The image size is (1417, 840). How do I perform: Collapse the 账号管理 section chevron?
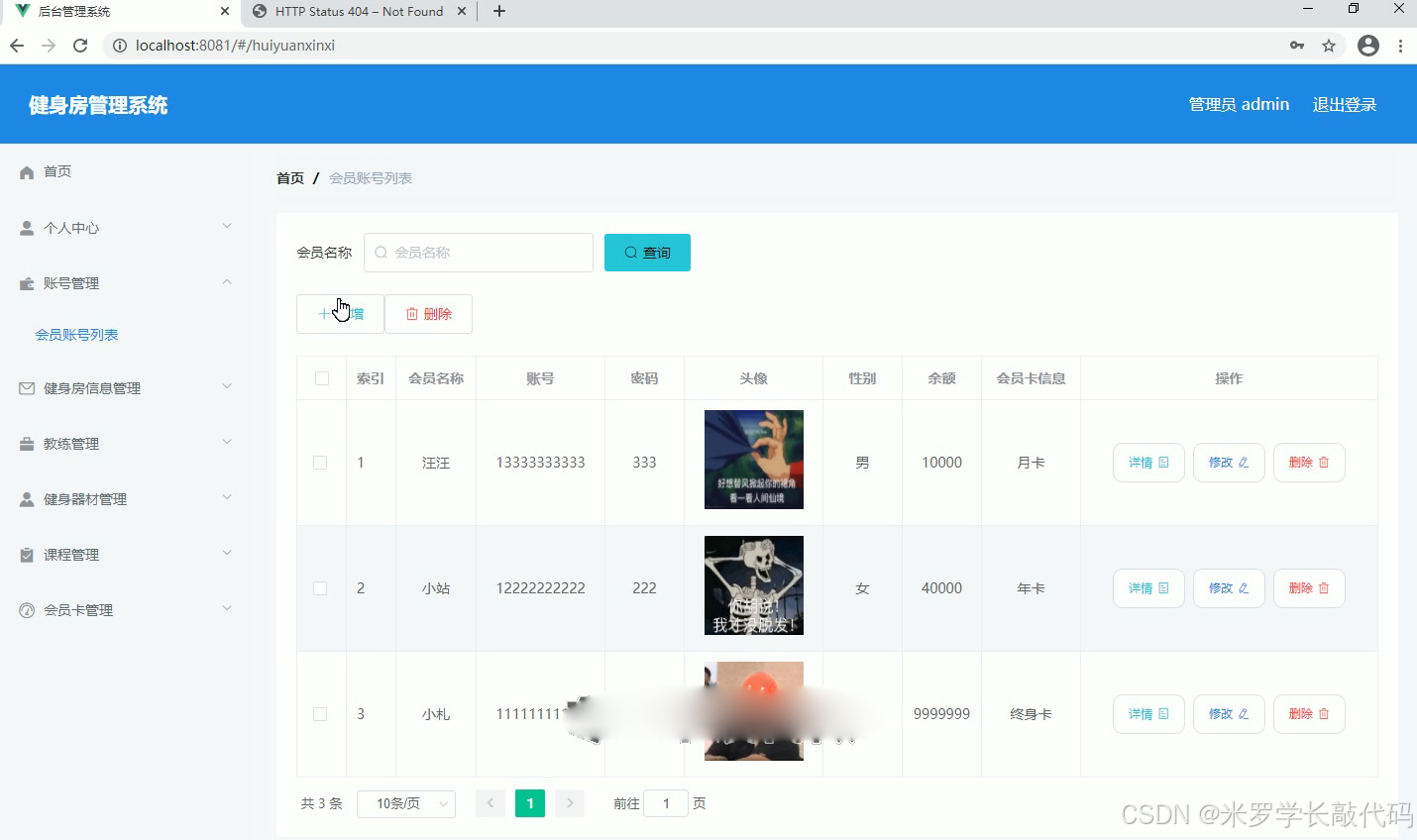point(227,282)
